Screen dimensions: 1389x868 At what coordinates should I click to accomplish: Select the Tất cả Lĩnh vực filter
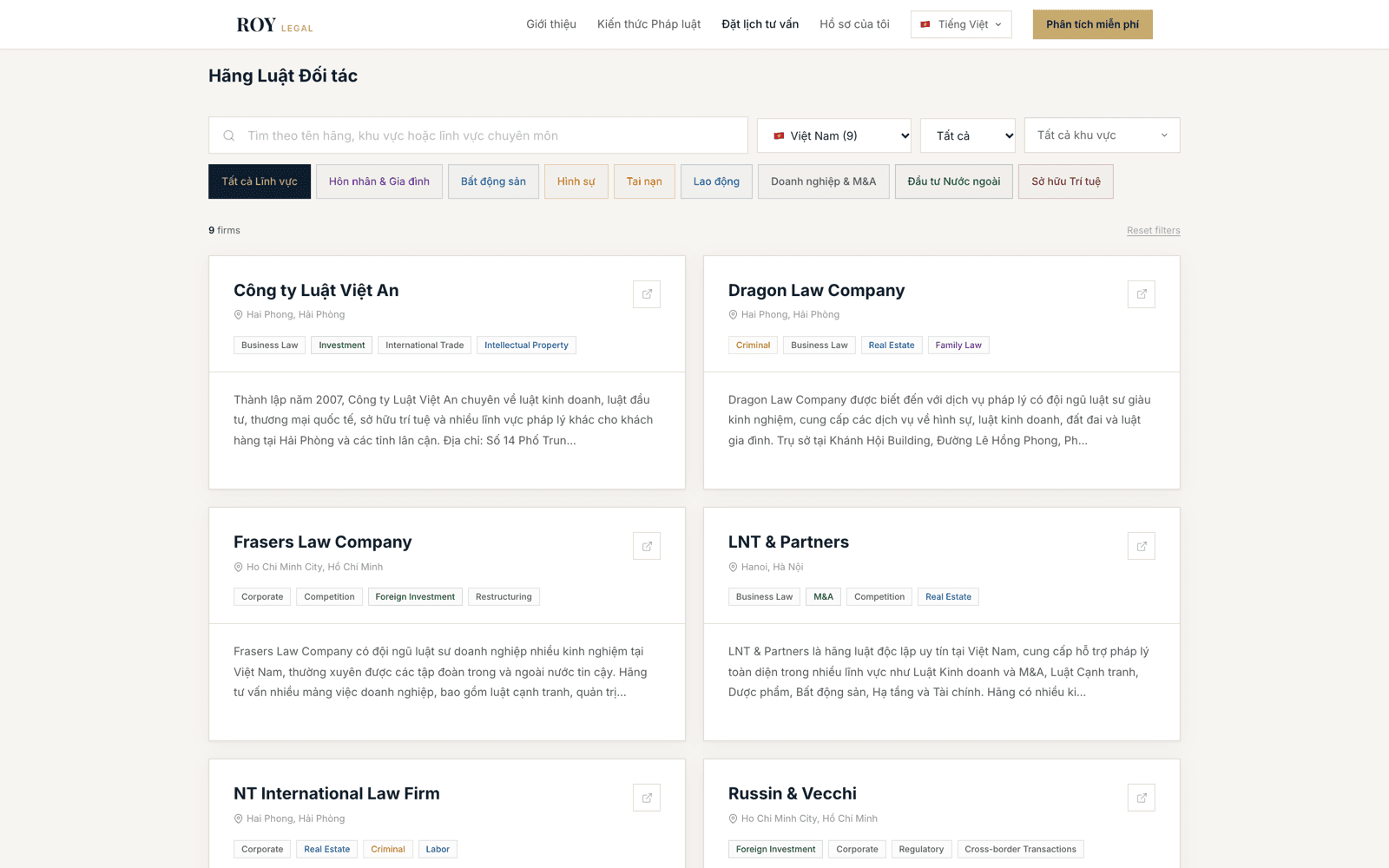coord(260,181)
